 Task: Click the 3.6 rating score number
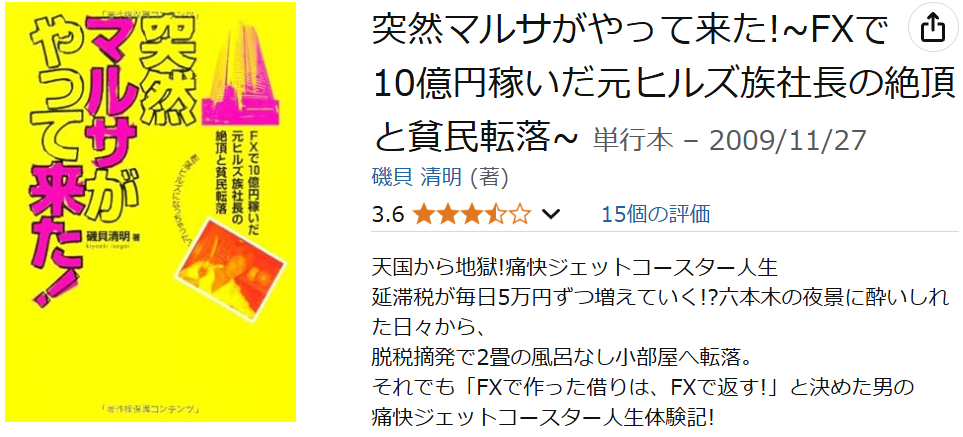tap(388, 215)
